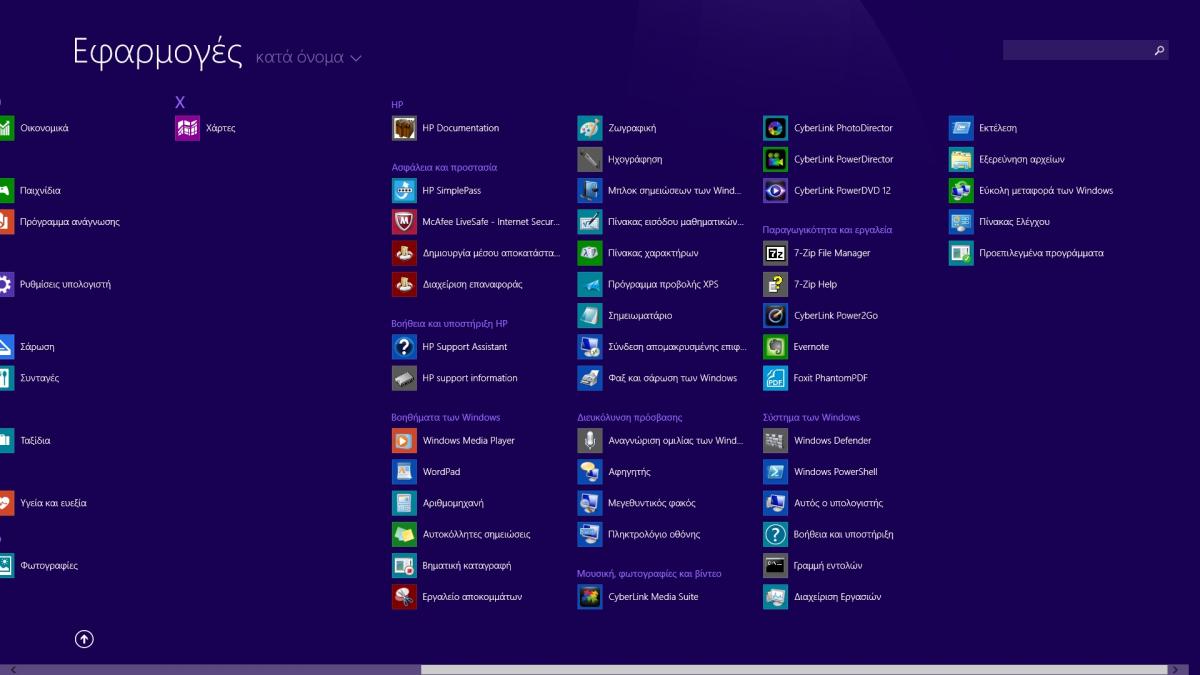
Task: Launch CyberLink Media Suite icon
Action: 590,597
